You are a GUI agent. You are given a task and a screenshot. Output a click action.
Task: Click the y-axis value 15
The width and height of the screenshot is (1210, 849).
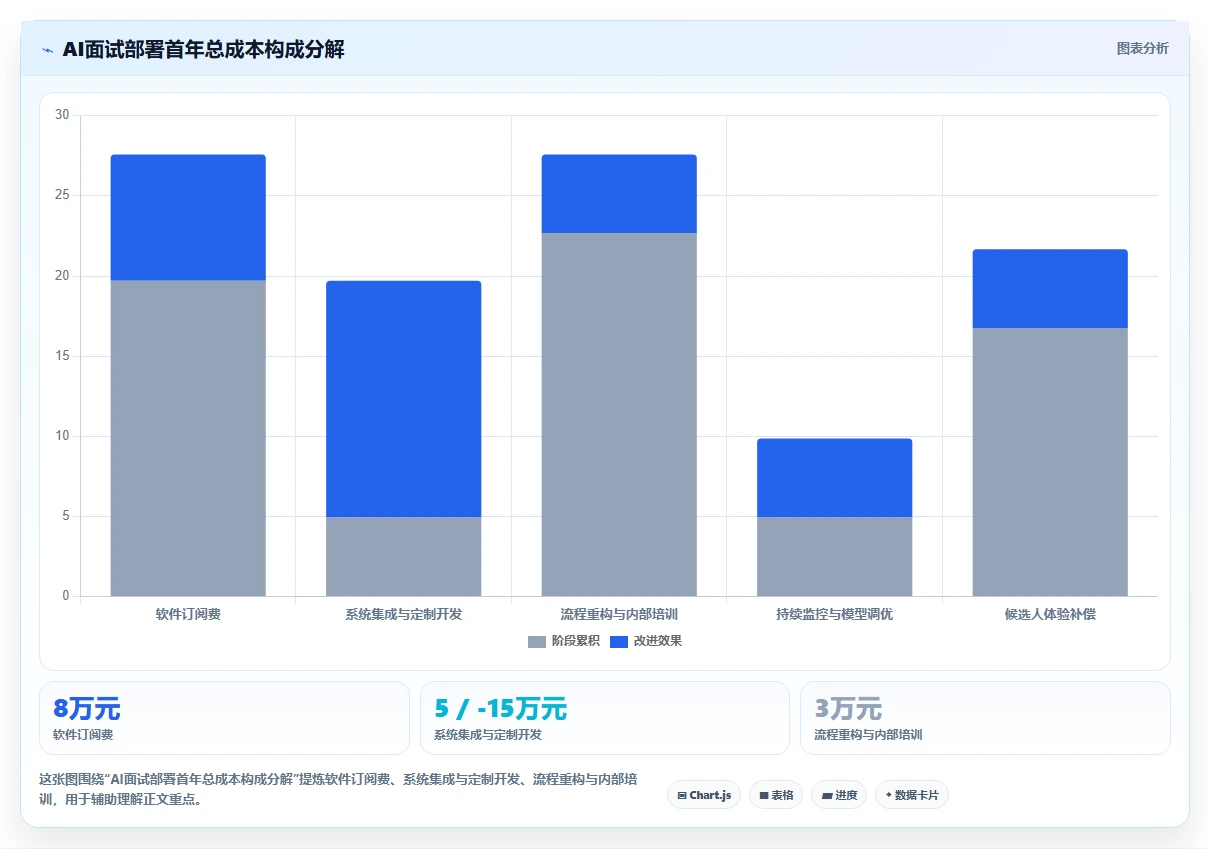coord(62,356)
